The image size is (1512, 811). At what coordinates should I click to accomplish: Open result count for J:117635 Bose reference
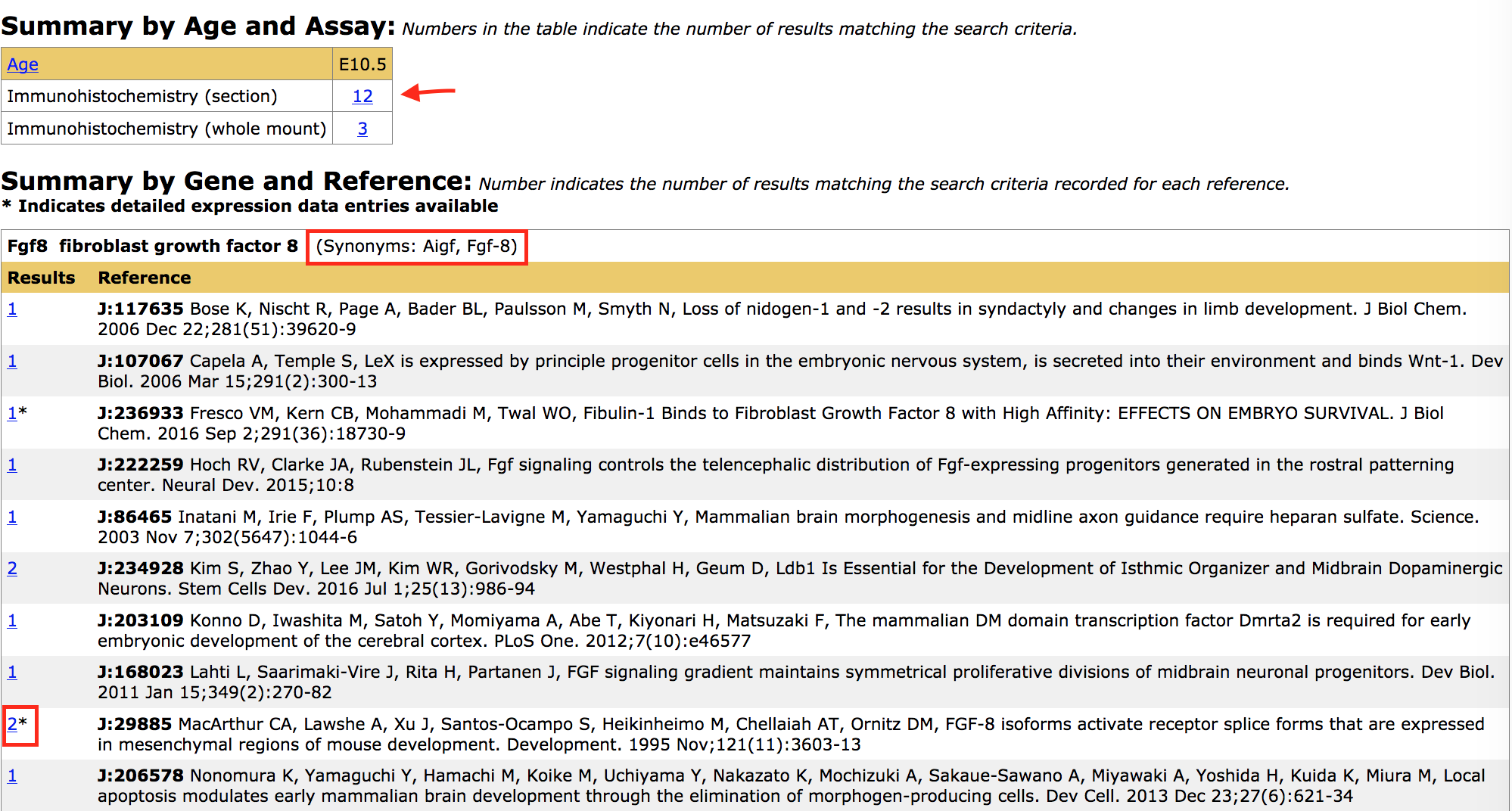point(12,309)
